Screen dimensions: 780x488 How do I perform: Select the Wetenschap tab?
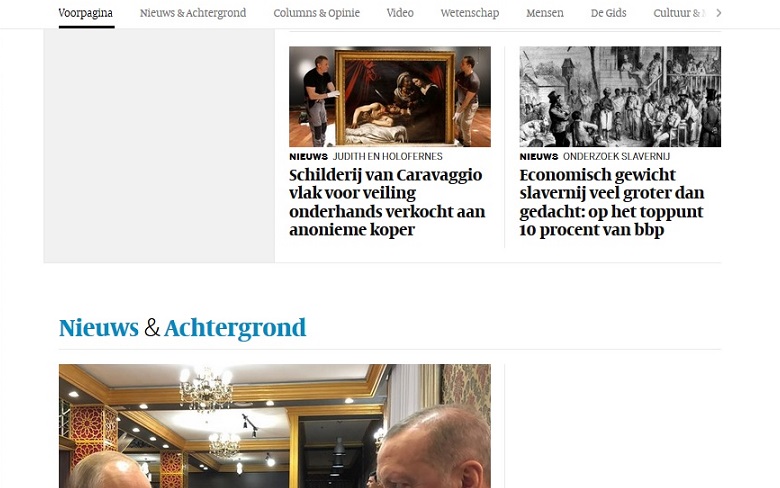[x=470, y=13]
